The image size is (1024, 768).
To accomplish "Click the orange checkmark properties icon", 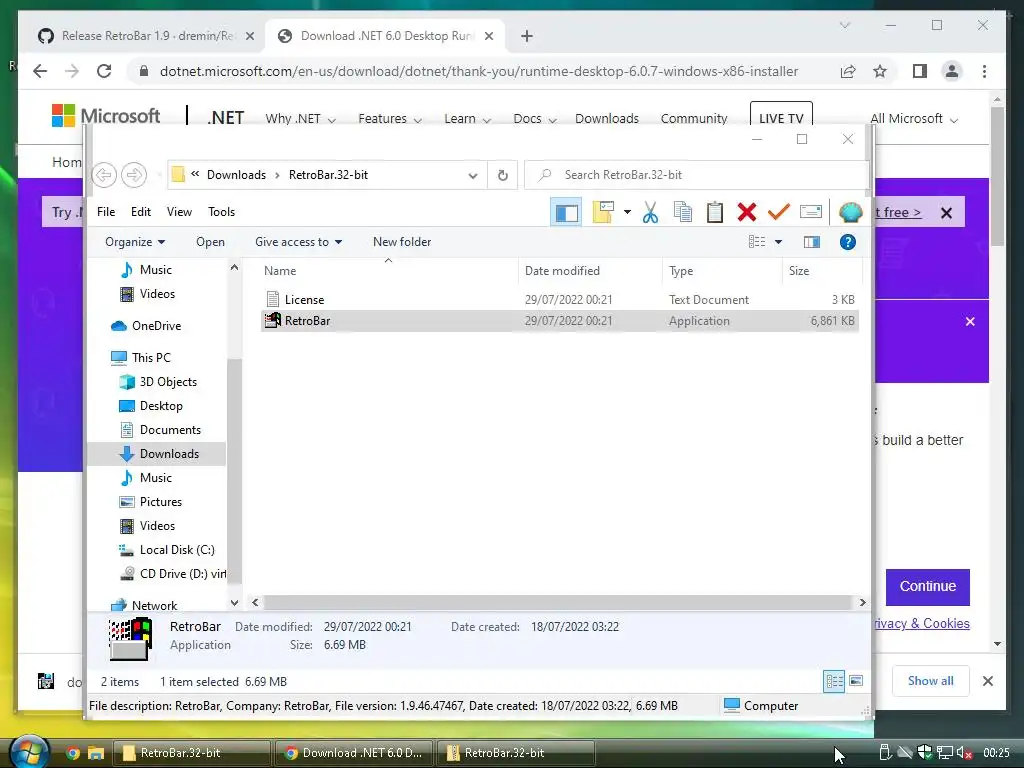I will point(778,212).
